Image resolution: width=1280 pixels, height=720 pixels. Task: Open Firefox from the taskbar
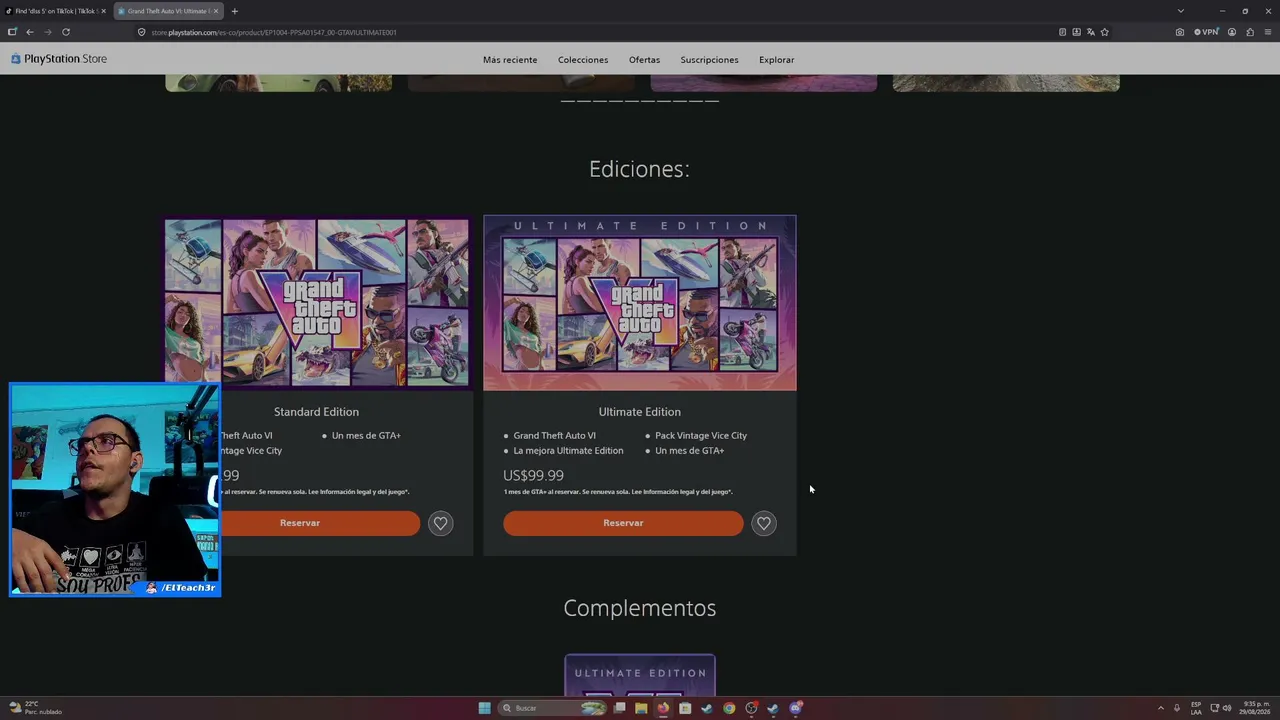pos(663,708)
